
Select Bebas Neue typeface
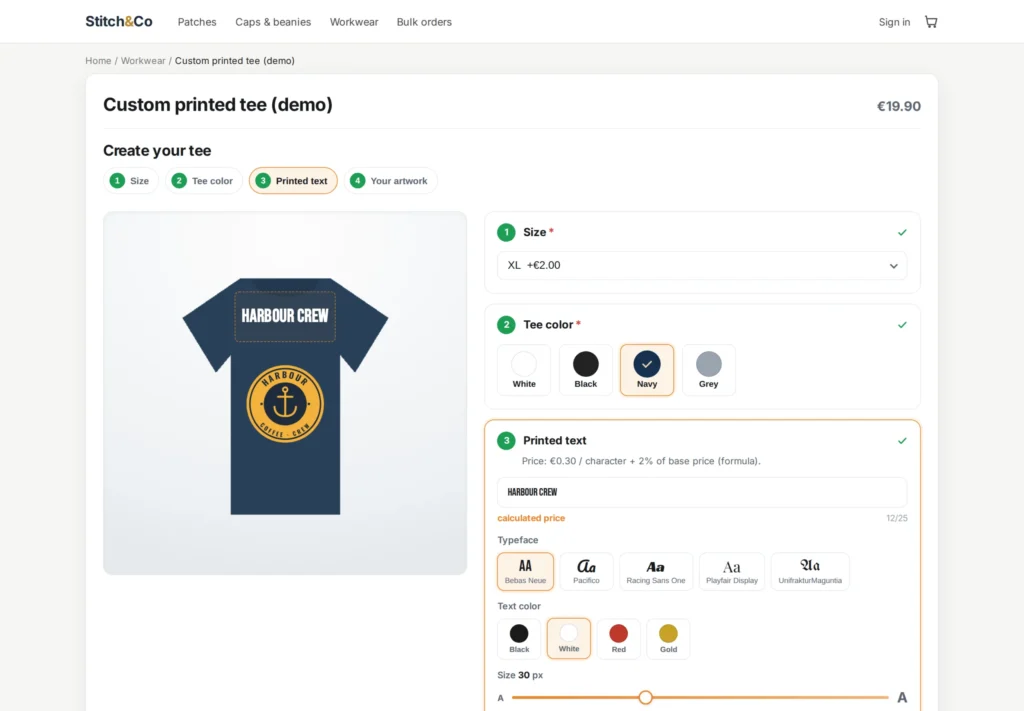[525, 571]
